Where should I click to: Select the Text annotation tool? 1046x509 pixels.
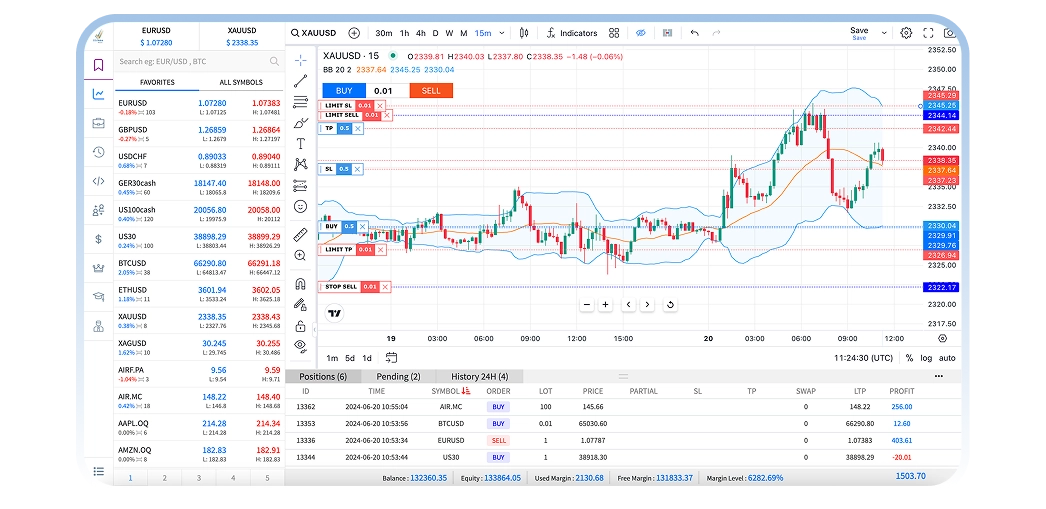pyautogui.click(x=300, y=143)
